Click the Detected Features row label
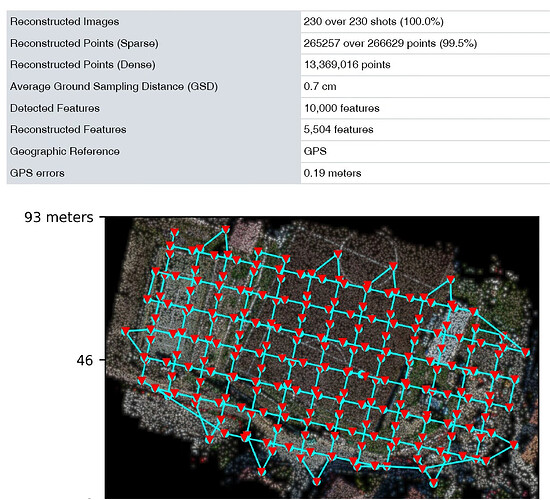The image size is (550, 500). coord(55,108)
